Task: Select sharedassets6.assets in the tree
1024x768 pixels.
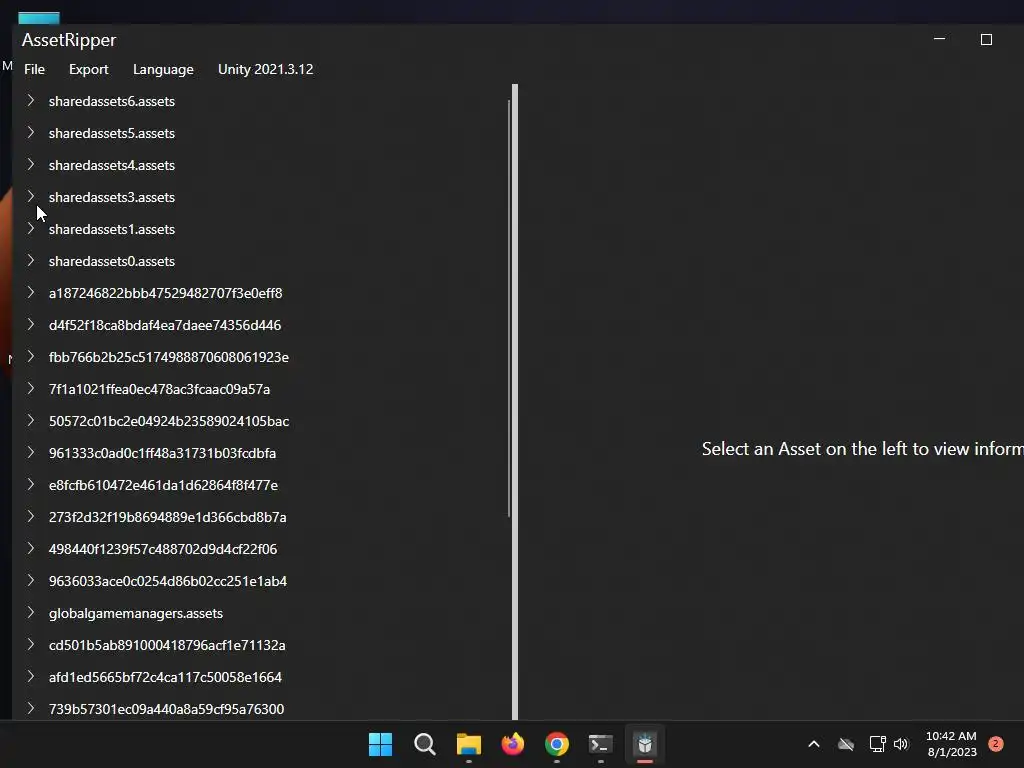Action: coord(112,101)
